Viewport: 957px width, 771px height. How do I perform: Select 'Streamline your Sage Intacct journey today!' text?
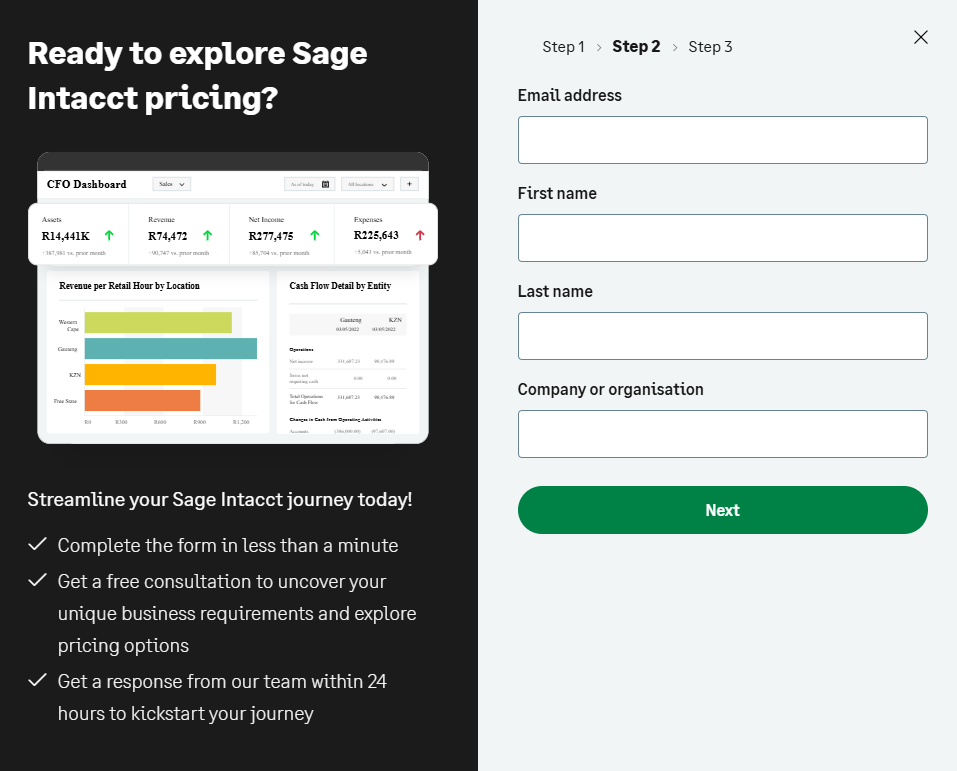pyautogui.click(x=220, y=499)
